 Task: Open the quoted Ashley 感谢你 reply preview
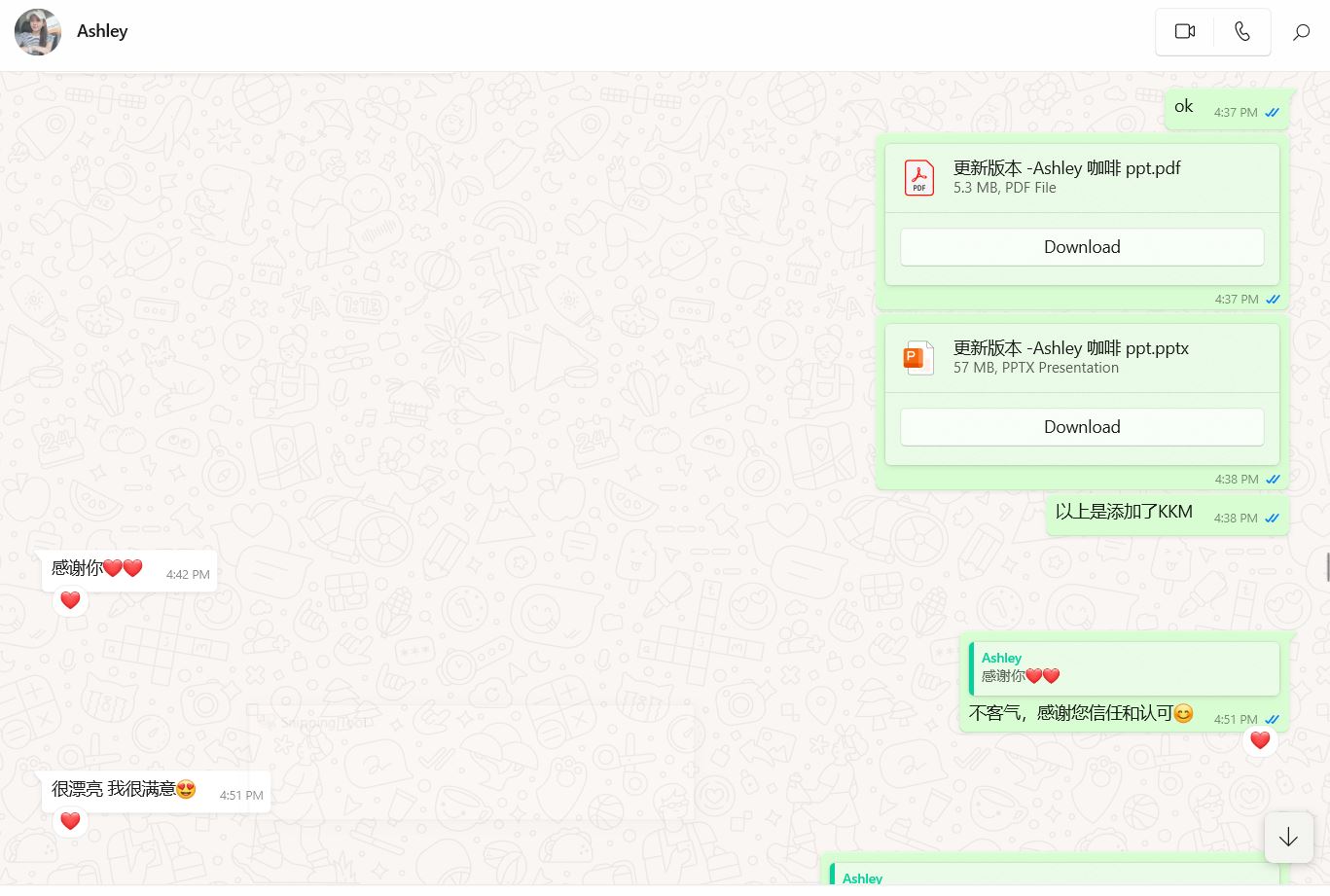coord(1124,667)
